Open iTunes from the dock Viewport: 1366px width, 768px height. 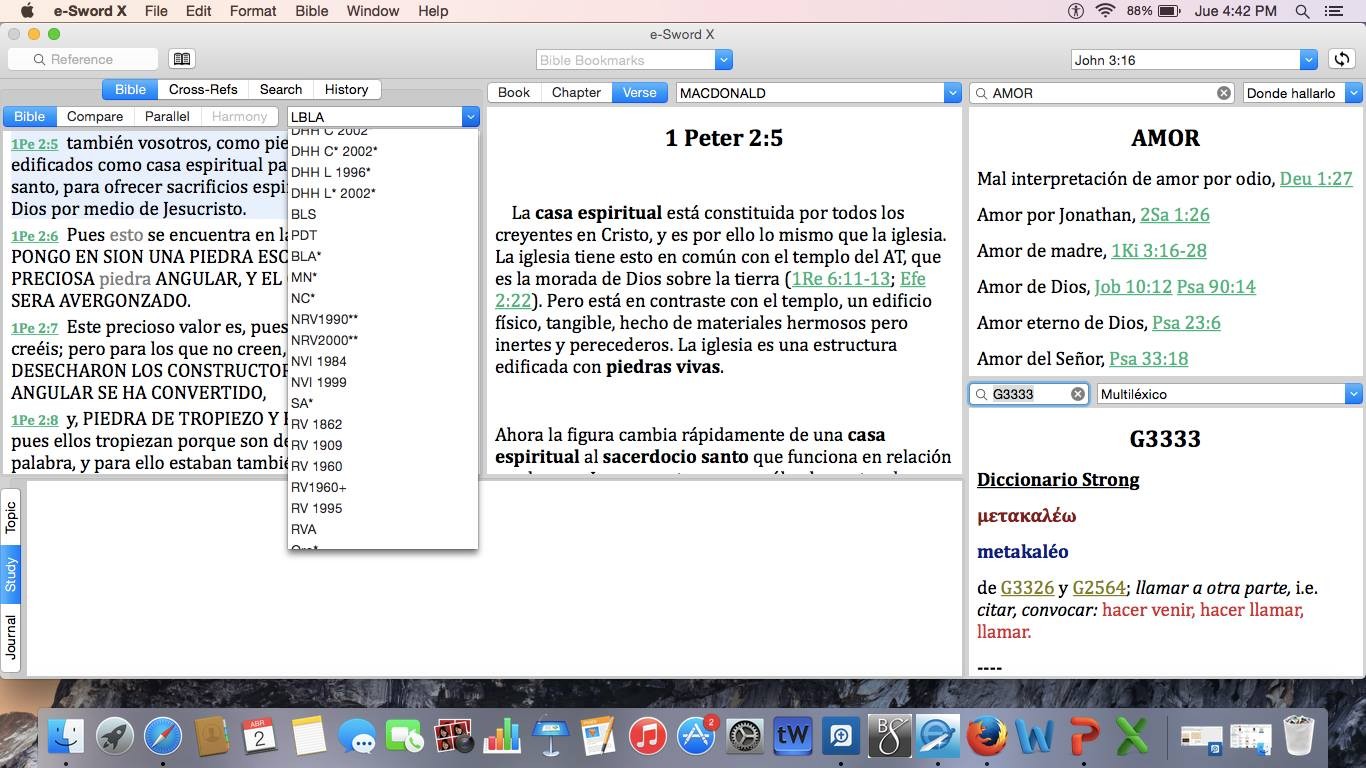[648, 738]
